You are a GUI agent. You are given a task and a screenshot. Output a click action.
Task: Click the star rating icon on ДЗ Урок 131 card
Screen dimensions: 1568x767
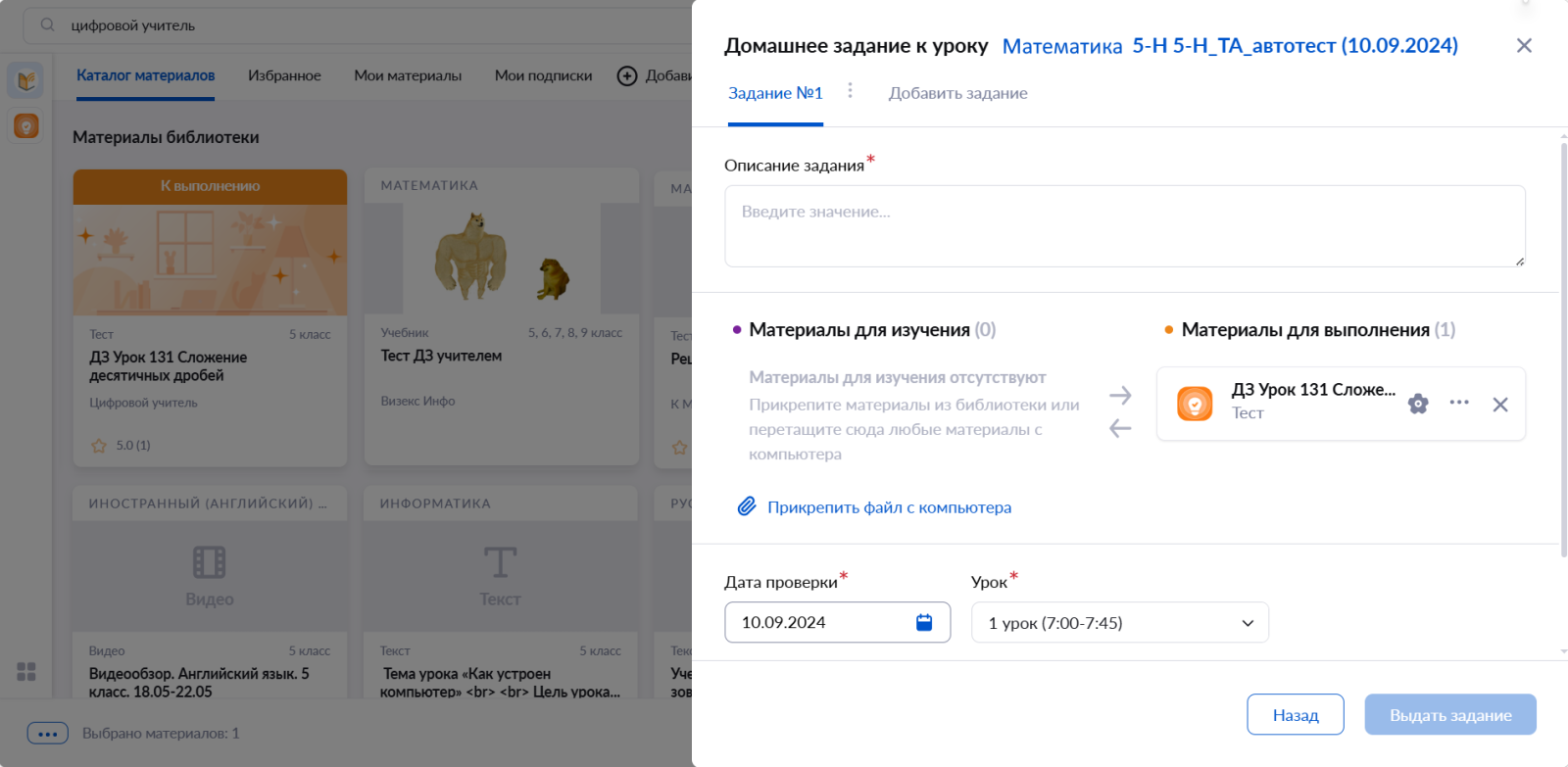(x=99, y=446)
